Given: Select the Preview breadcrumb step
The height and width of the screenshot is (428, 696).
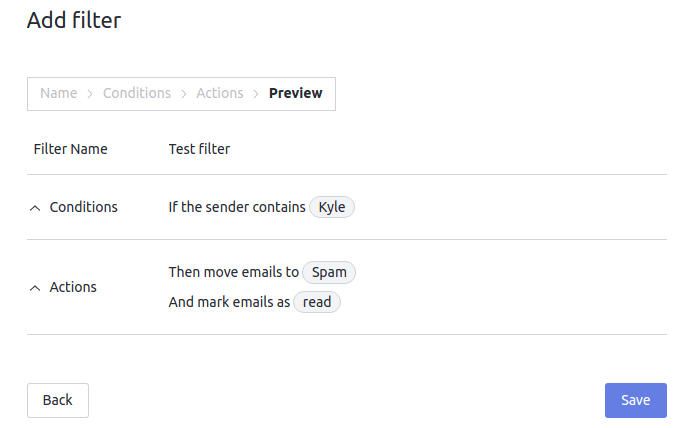Looking at the screenshot, I should point(296,93).
